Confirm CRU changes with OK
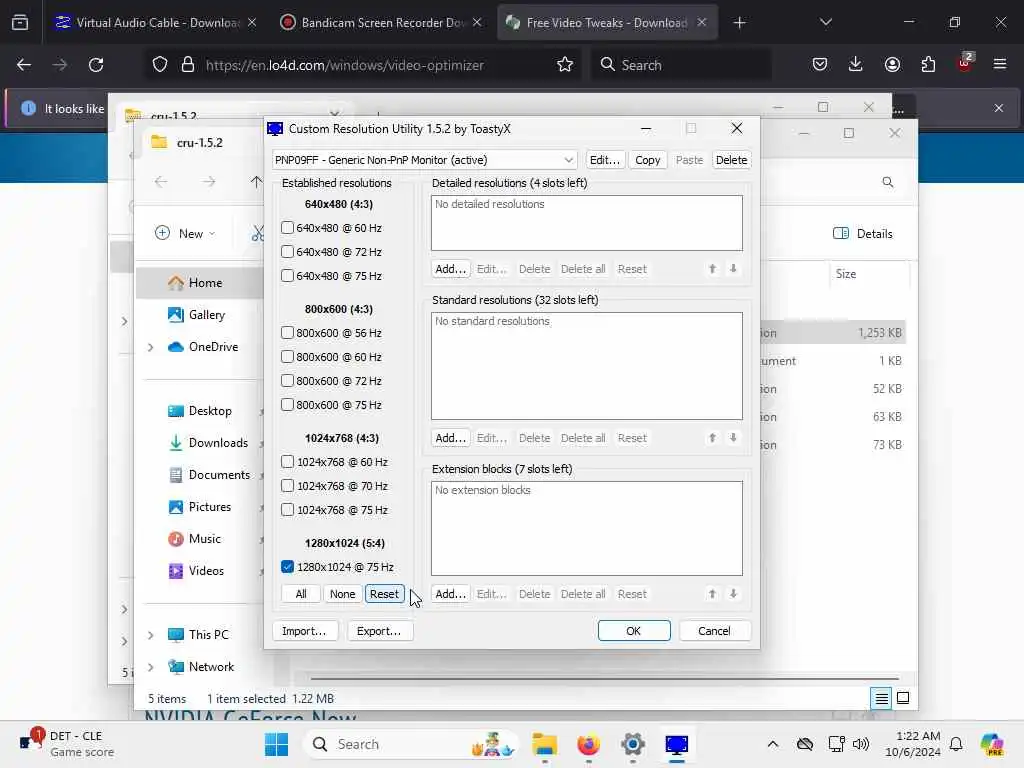Image resolution: width=1024 pixels, height=768 pixels. 633,632
